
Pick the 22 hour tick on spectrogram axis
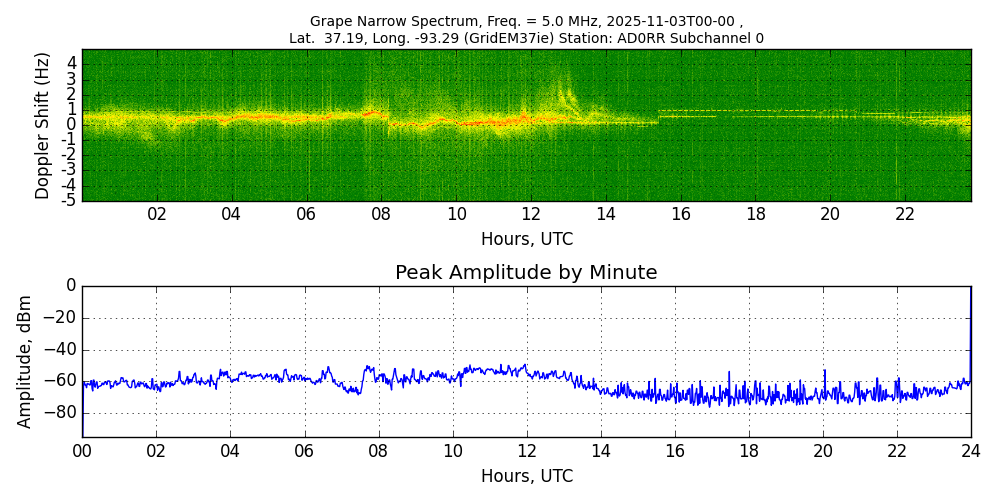(905, 214)
